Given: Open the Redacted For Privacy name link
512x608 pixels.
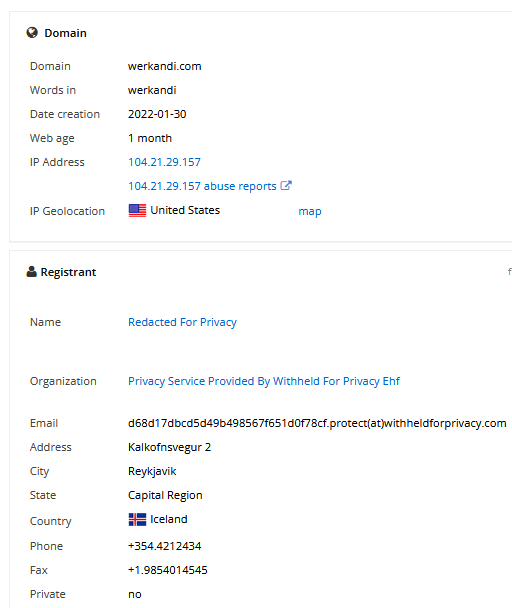Looking at the screenshot, I should coord(182,322).
